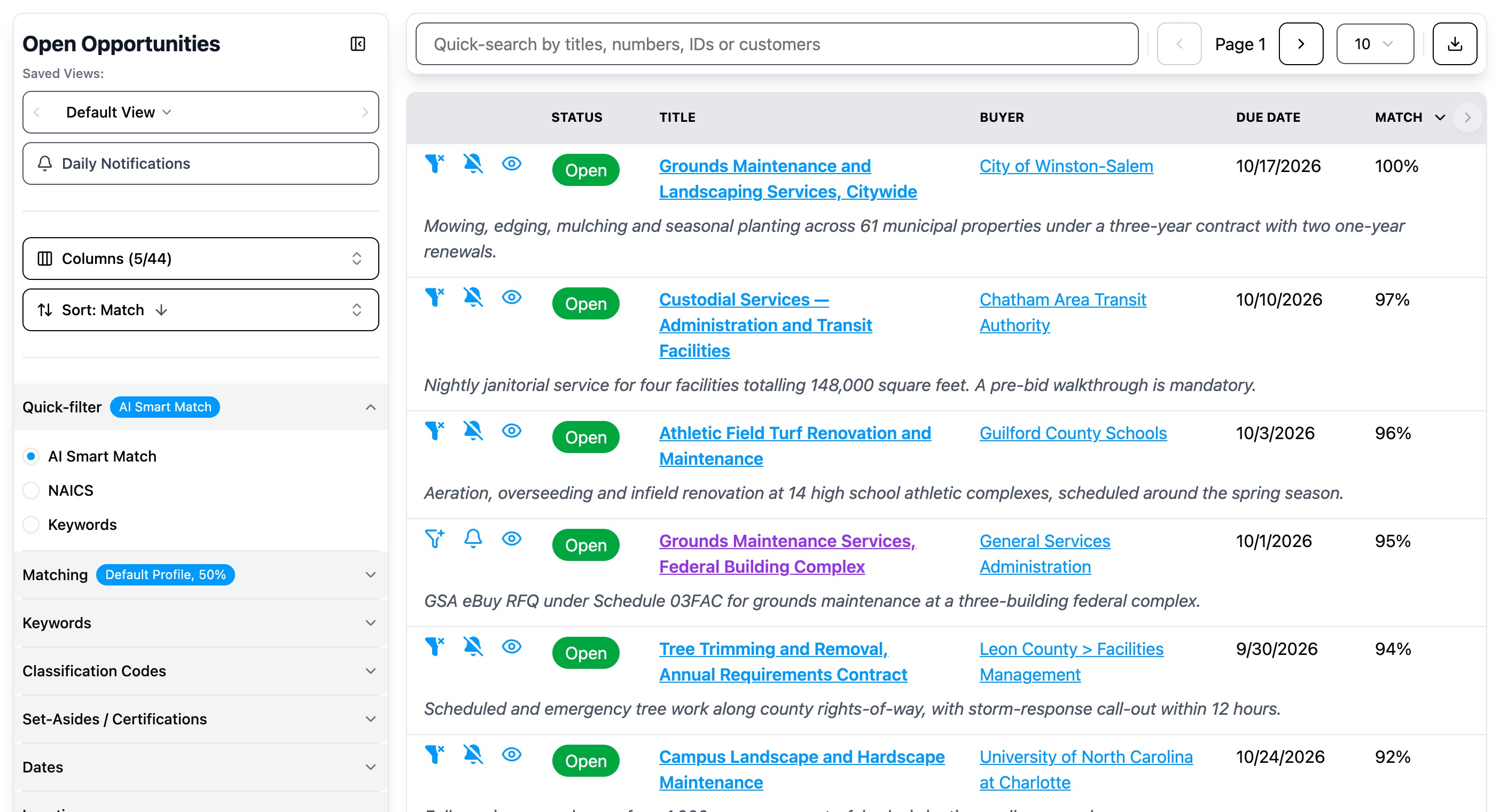This screenshot has height=812, width=1500.
Task: Click due date 10/17/2026
Action: pos(1278,166)
